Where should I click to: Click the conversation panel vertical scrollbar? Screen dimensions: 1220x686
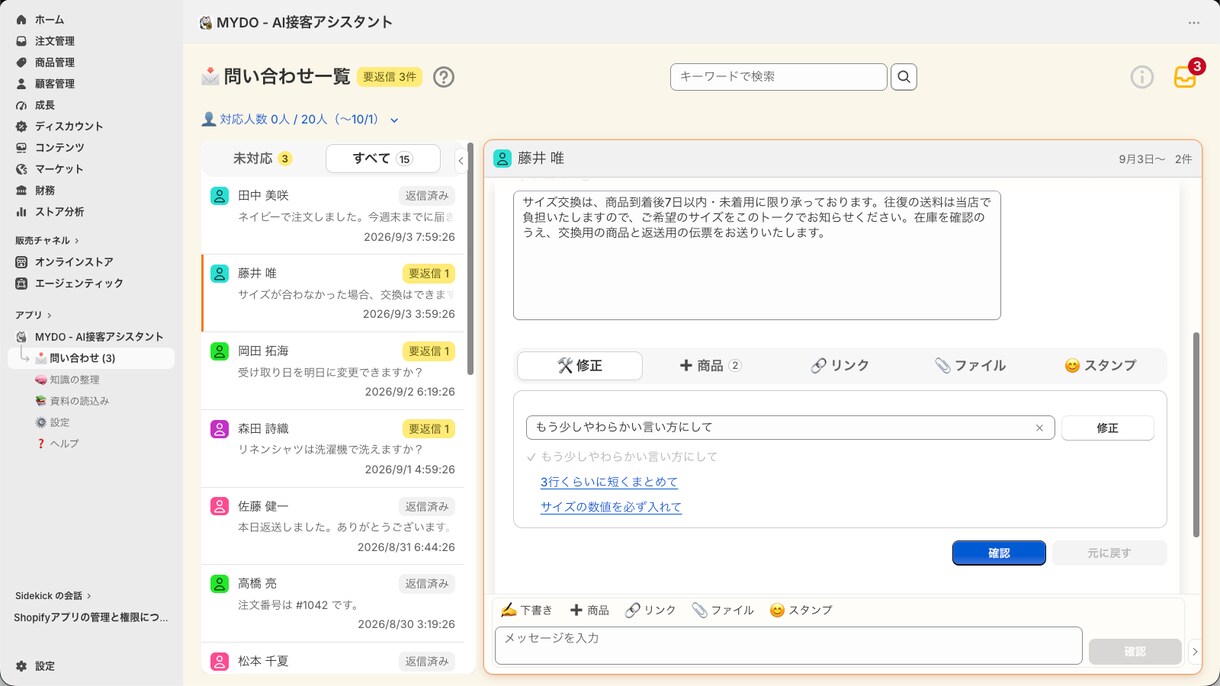click(1195, 435)
